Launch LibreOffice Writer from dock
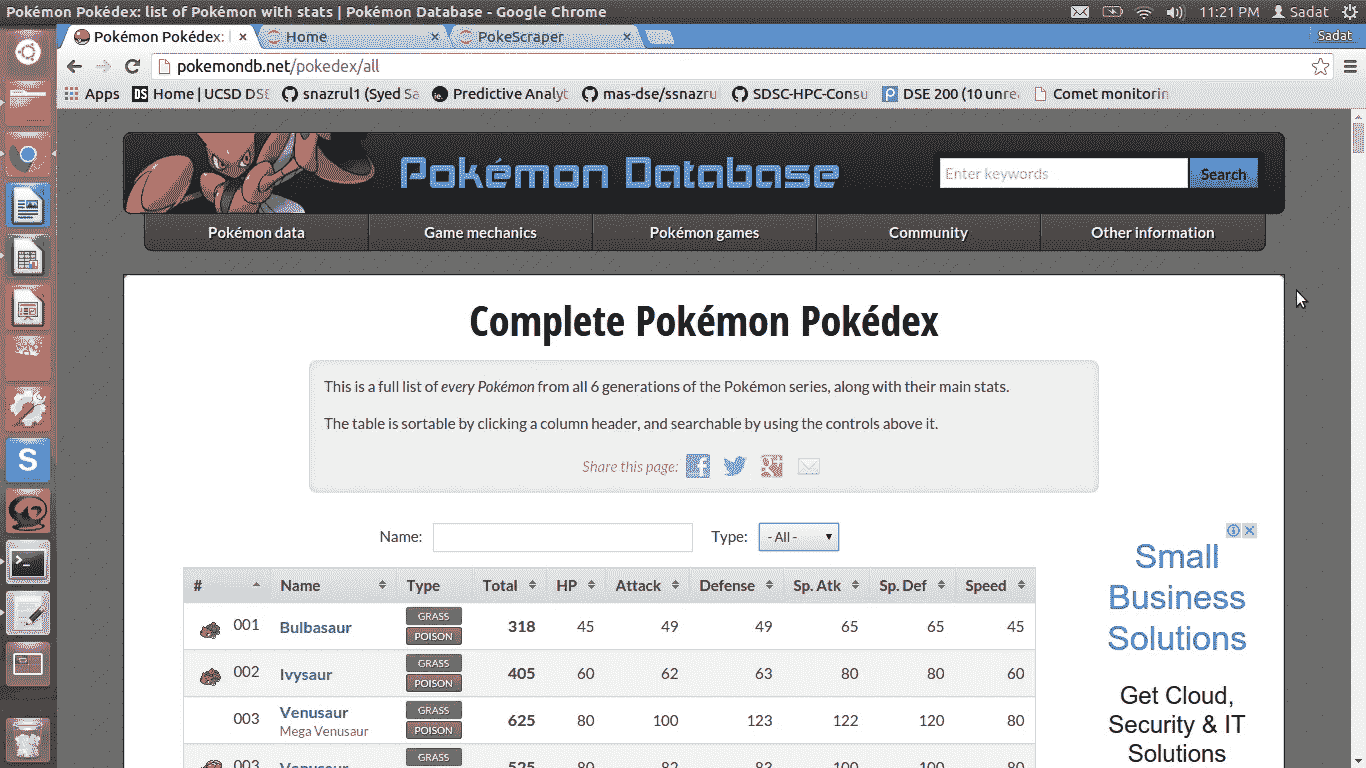1366x768 pixels. pos(28,206)
